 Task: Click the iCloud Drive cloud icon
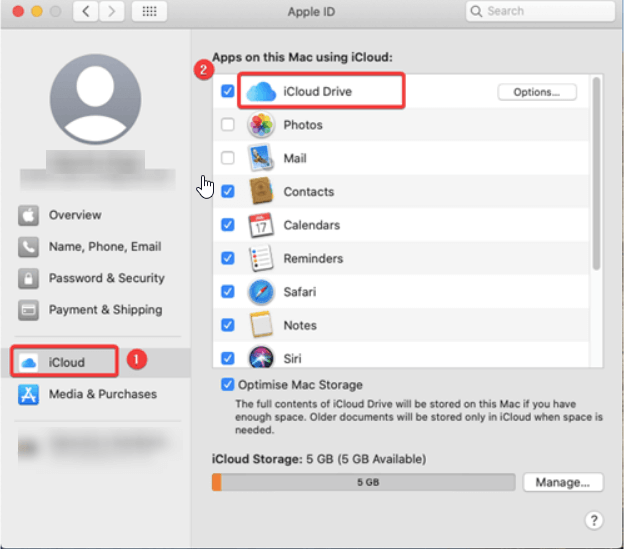pos(261,92)
